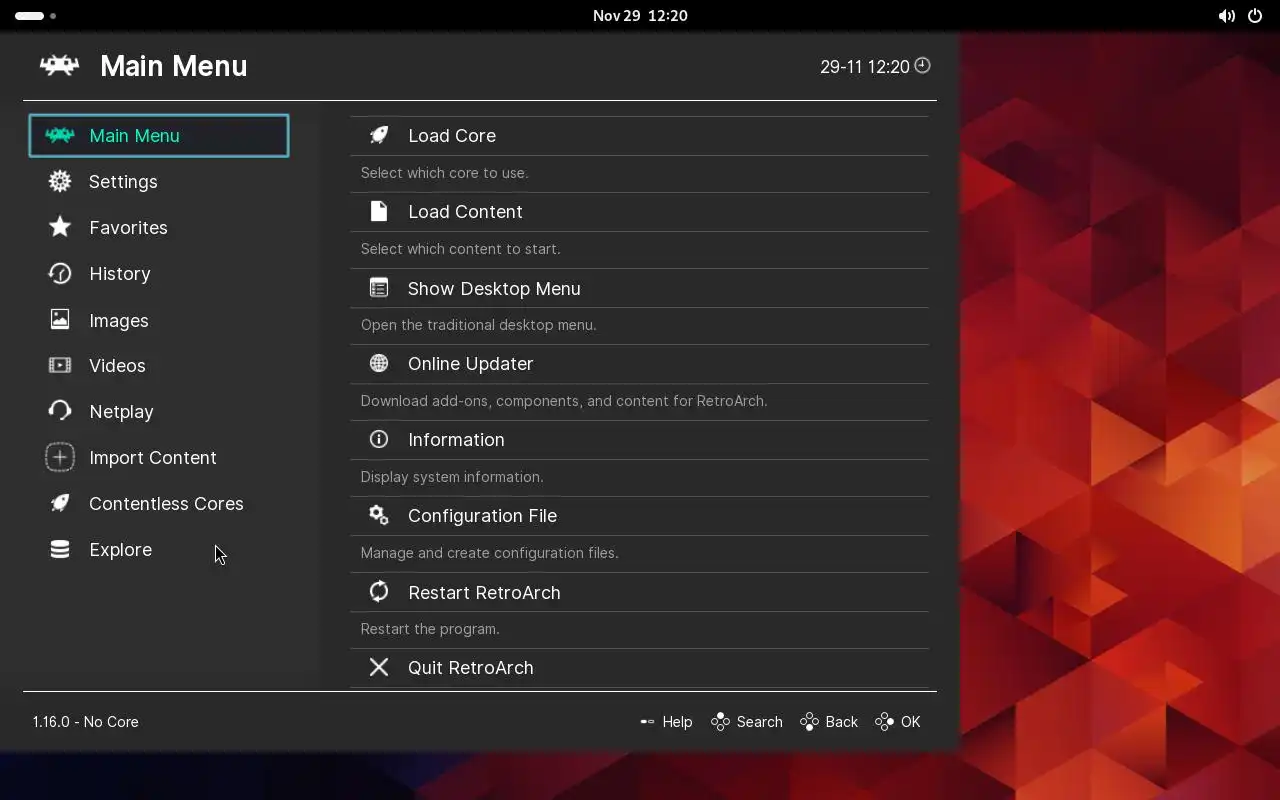The width and height of the screenshot is (1280, 800).
Task: Click the Quit RetroArch X icon
Action: [x=379, y=667]
